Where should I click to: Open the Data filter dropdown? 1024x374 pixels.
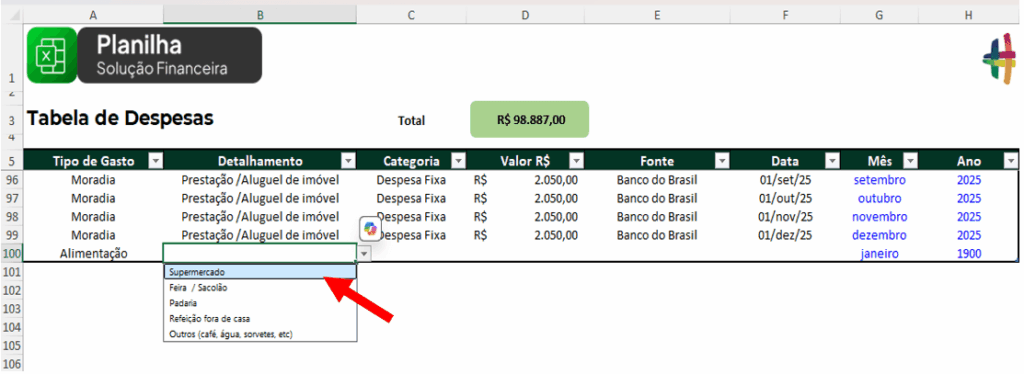point(832,161)
